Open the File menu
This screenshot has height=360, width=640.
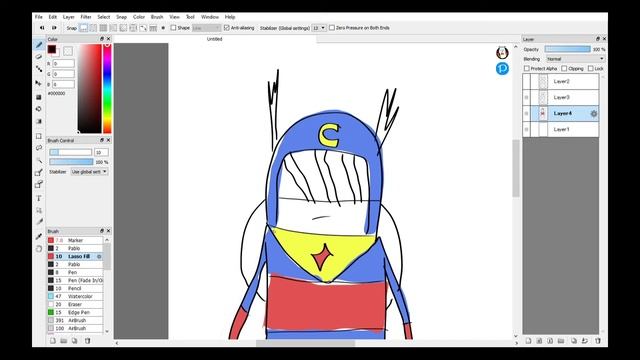38,17
